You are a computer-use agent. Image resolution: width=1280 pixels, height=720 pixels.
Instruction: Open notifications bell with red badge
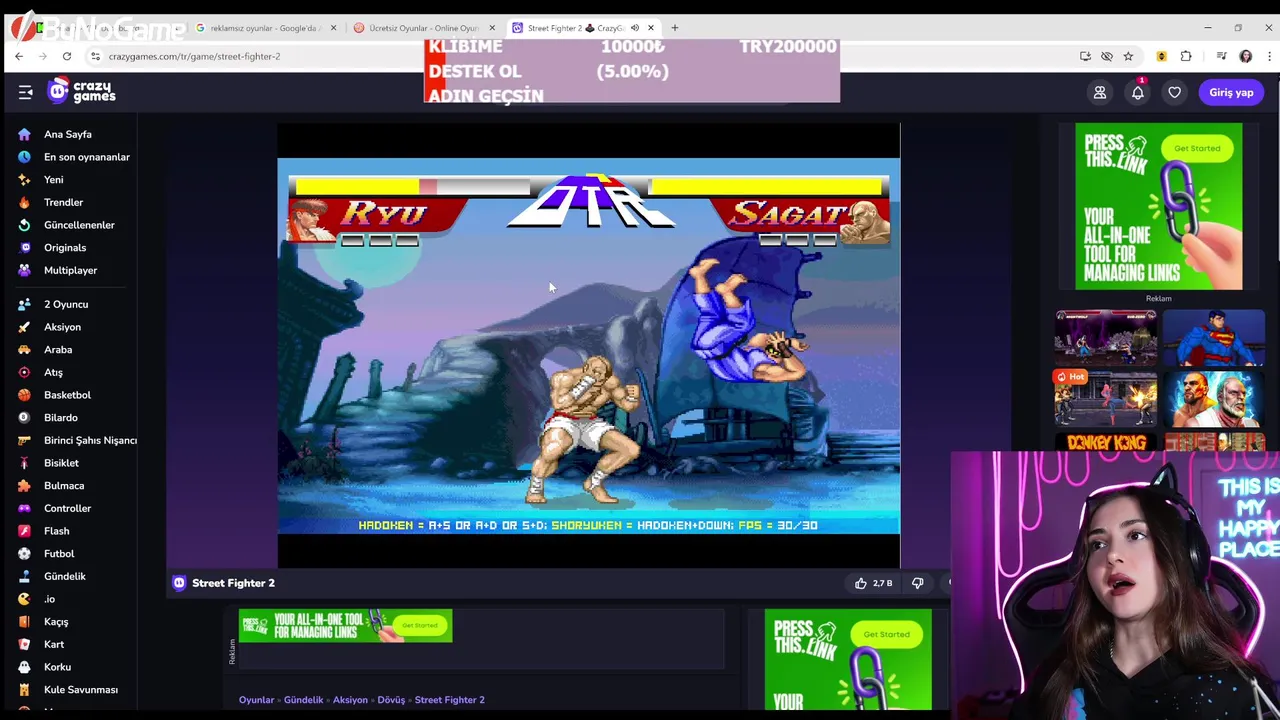[x=1138, y=92]
